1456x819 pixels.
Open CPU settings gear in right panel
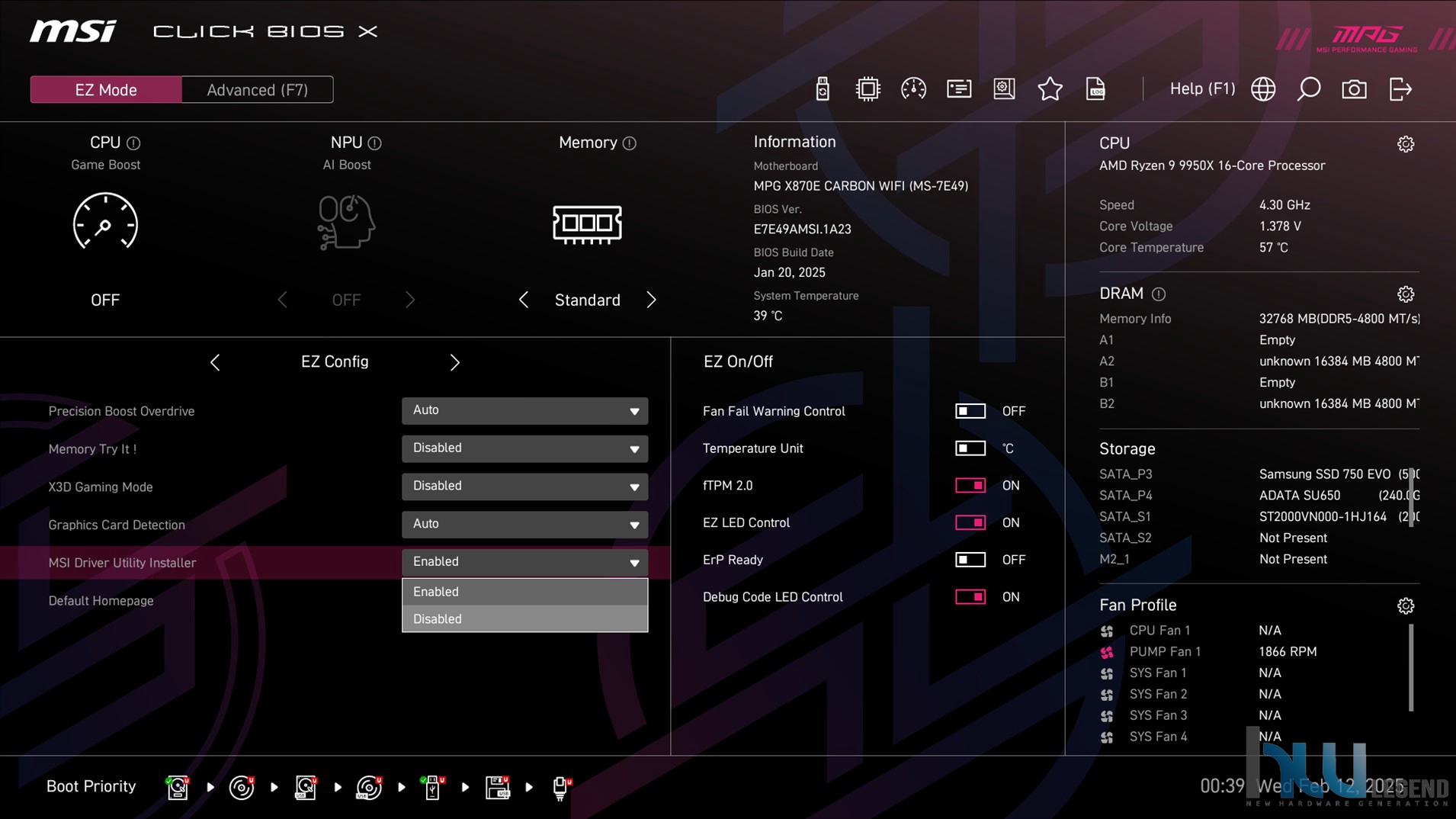pyautogui.click(x=1406, y=144)
